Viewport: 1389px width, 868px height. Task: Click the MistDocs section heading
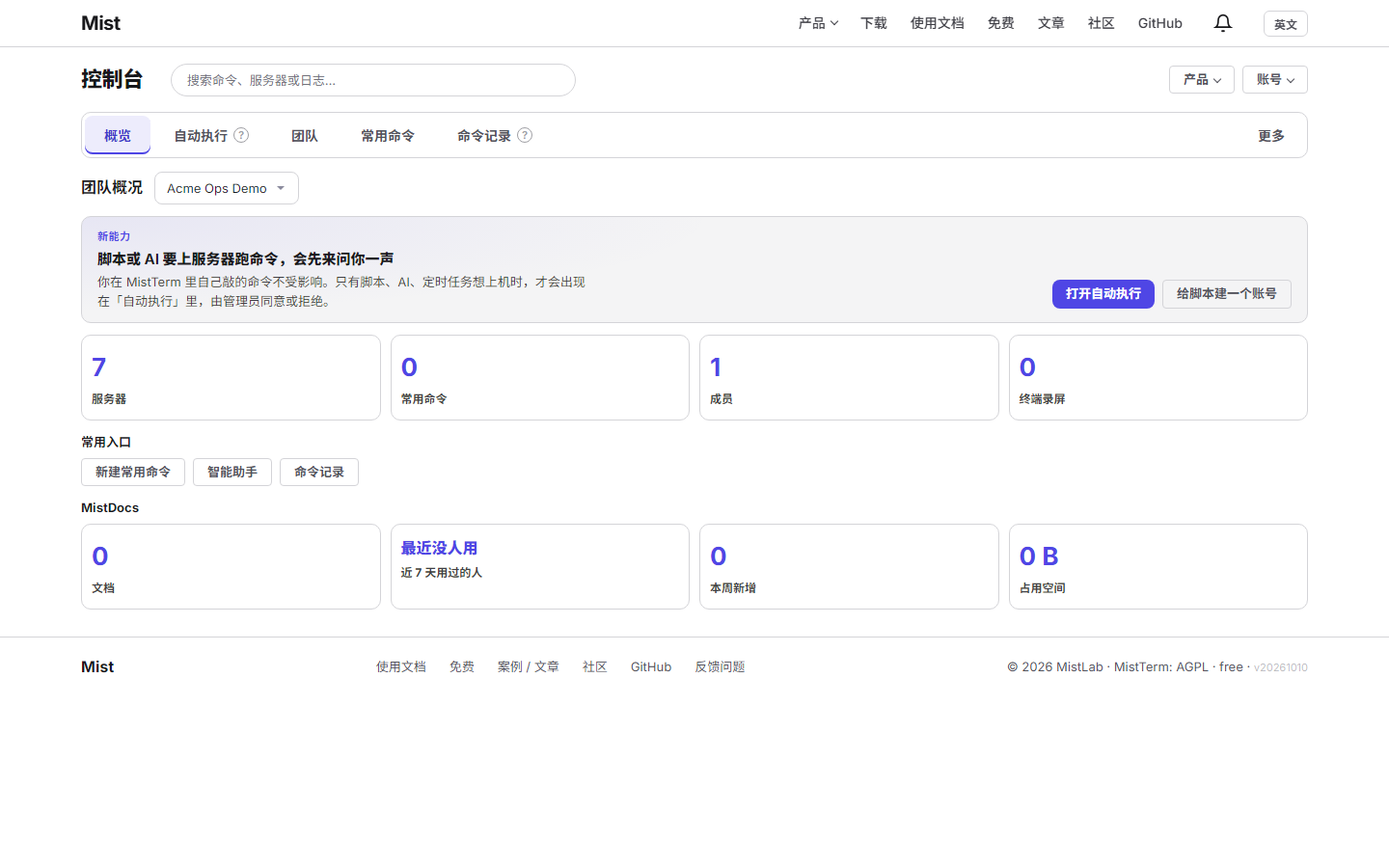pos(110,508)
